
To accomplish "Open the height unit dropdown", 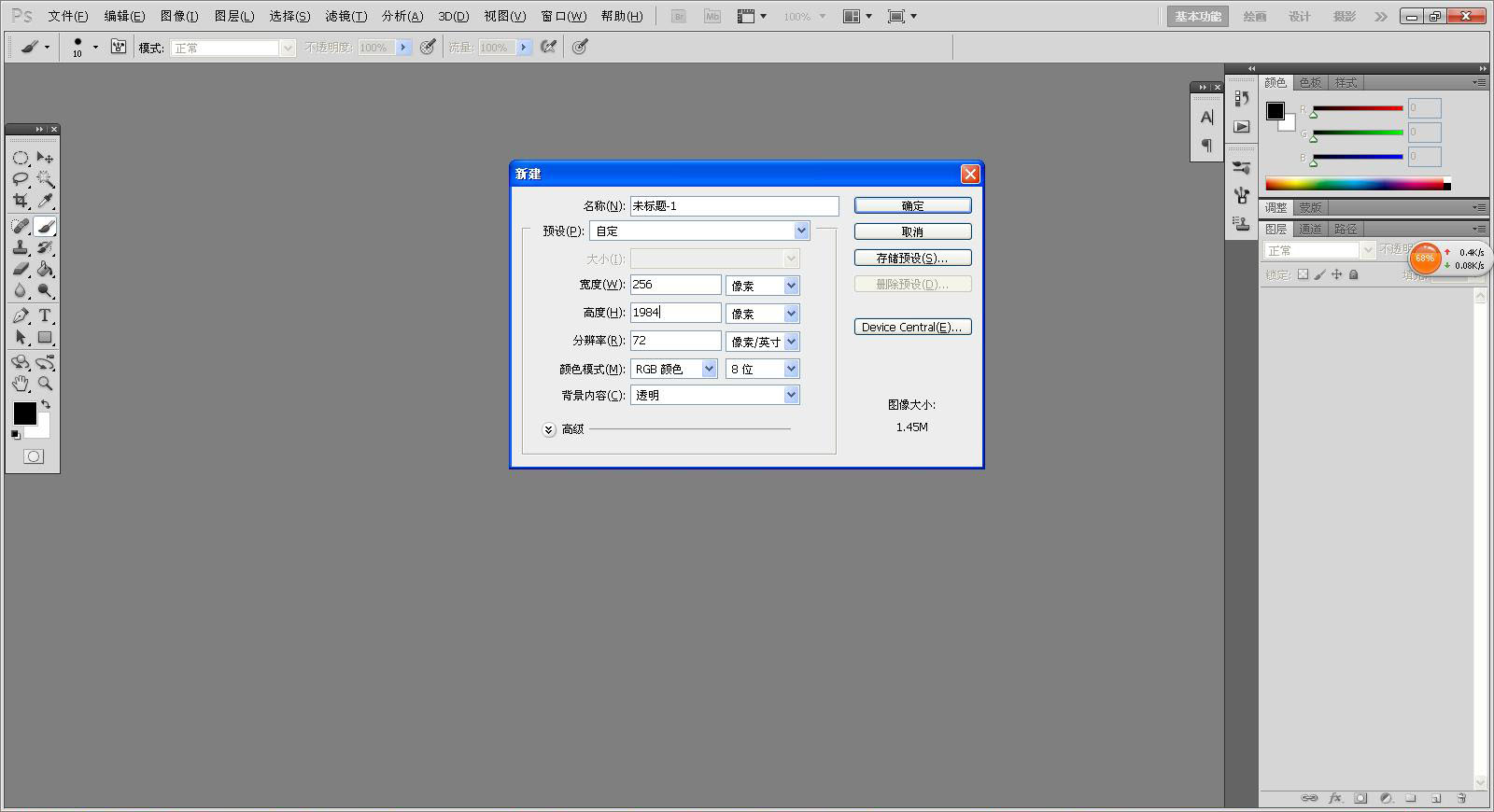I will [x=763, y=314].
